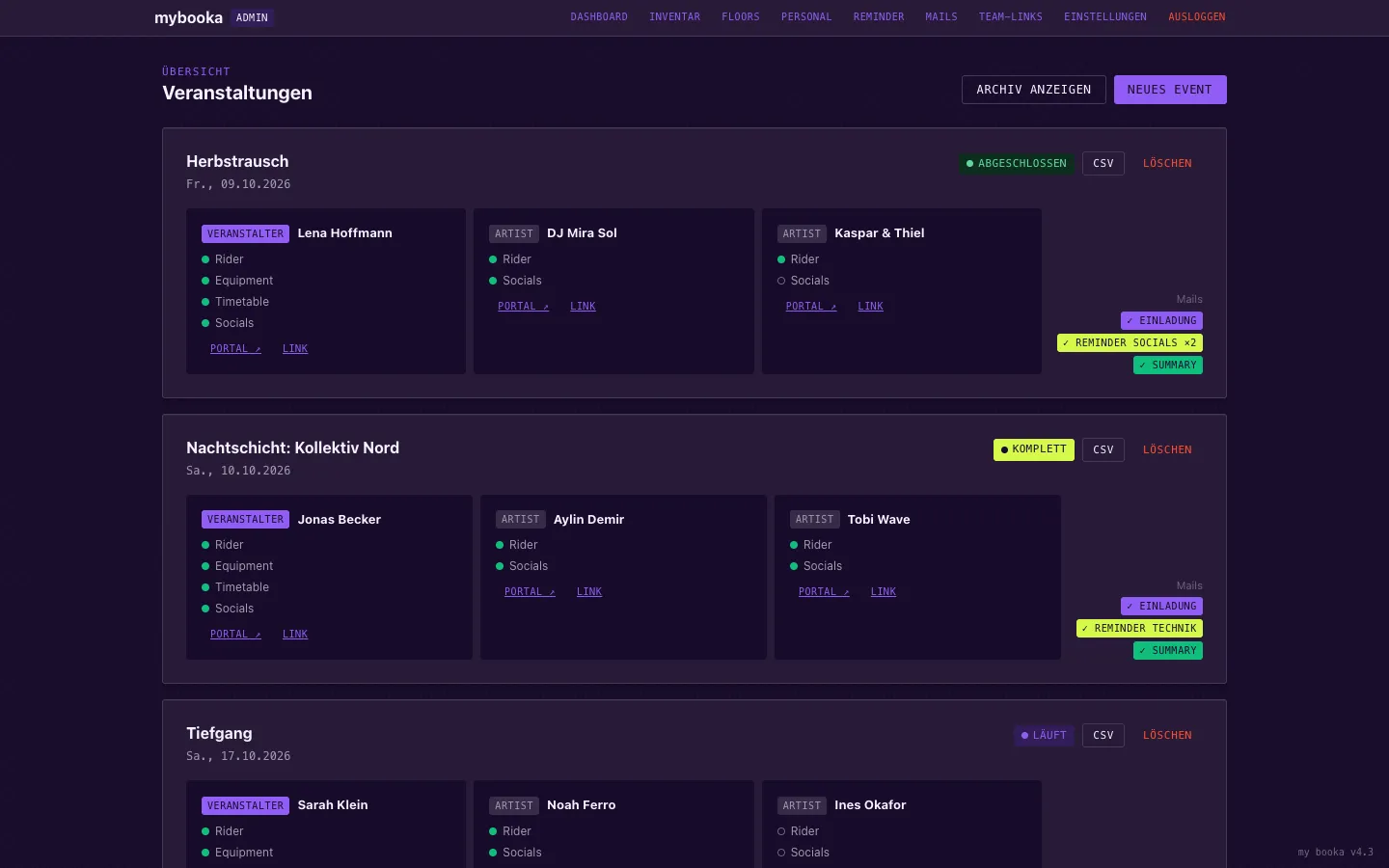The width and height of the screenshot is (1389, 868).
Task: Click the Reminder Socials ×2 mail badge
Action: [x=1130, y=343]
